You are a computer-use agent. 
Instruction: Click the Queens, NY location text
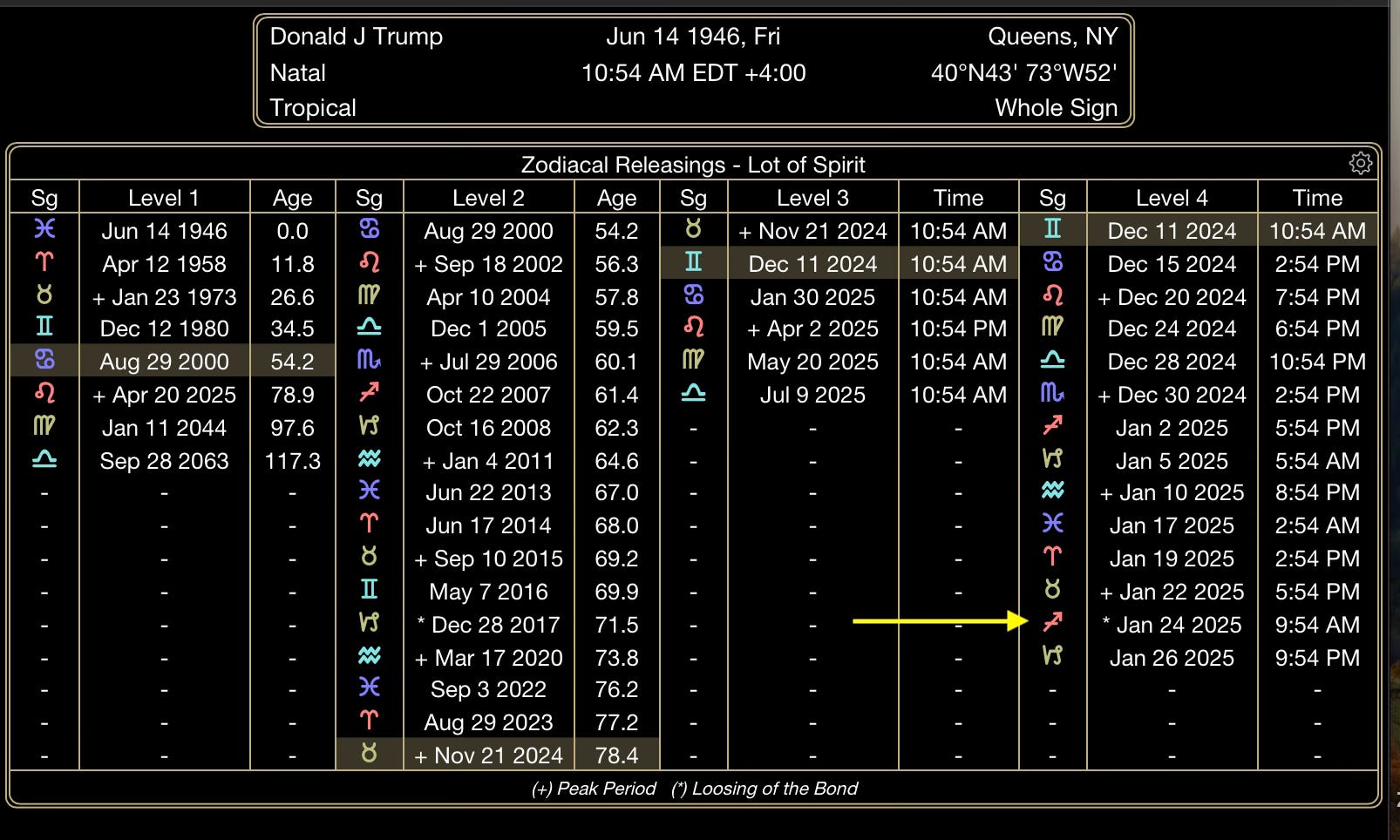1052,36
